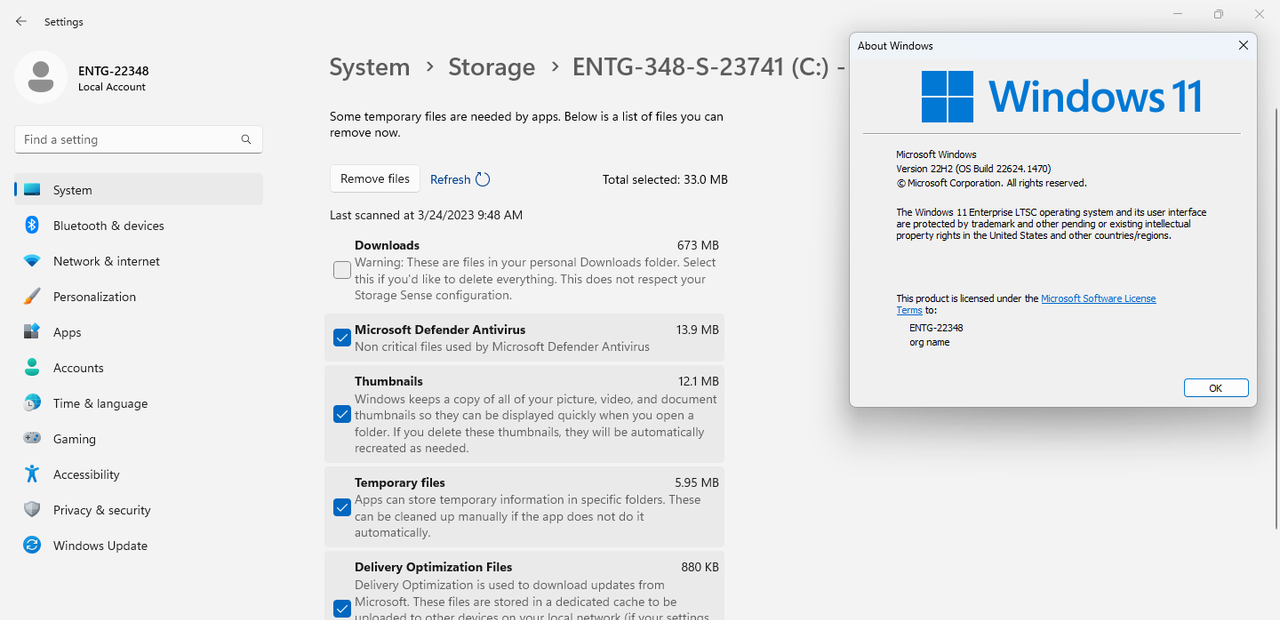Click the Gaming controller icon

(32, 438)
